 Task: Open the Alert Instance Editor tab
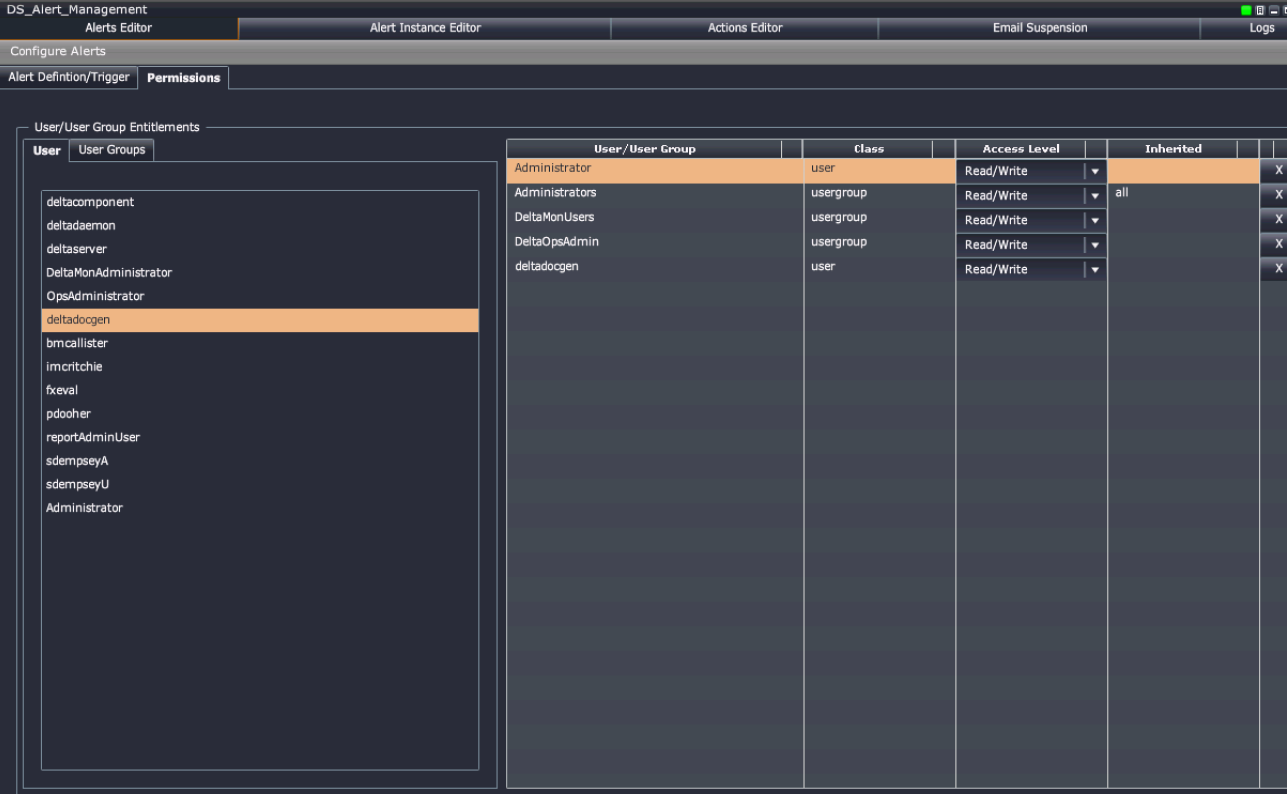[x=425, y=28]
